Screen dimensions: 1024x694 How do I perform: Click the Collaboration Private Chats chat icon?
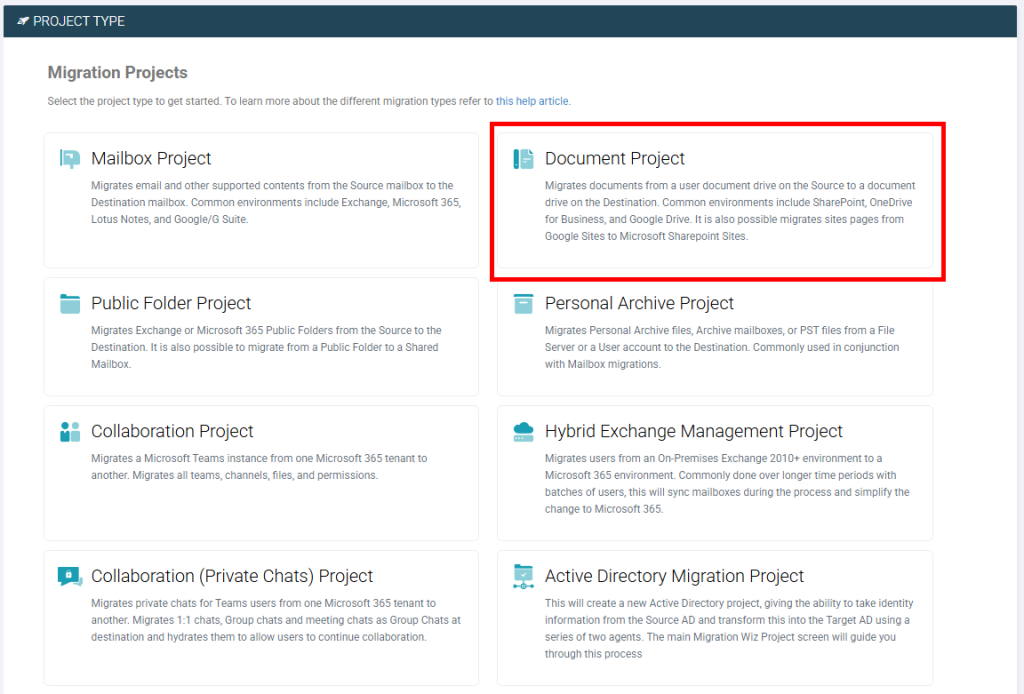(x=70, y=576)
